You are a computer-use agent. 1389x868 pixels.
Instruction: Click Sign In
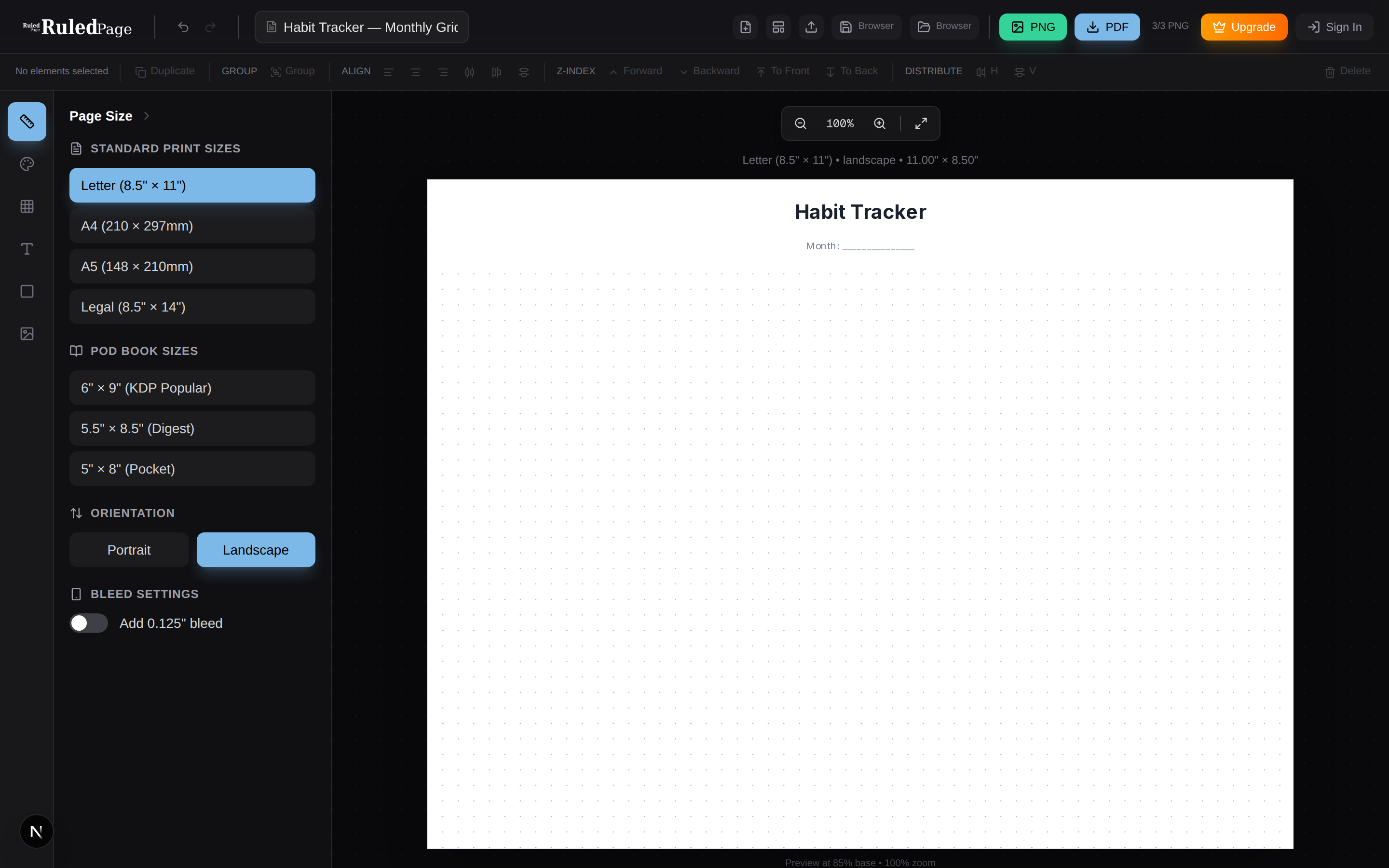1335,27
